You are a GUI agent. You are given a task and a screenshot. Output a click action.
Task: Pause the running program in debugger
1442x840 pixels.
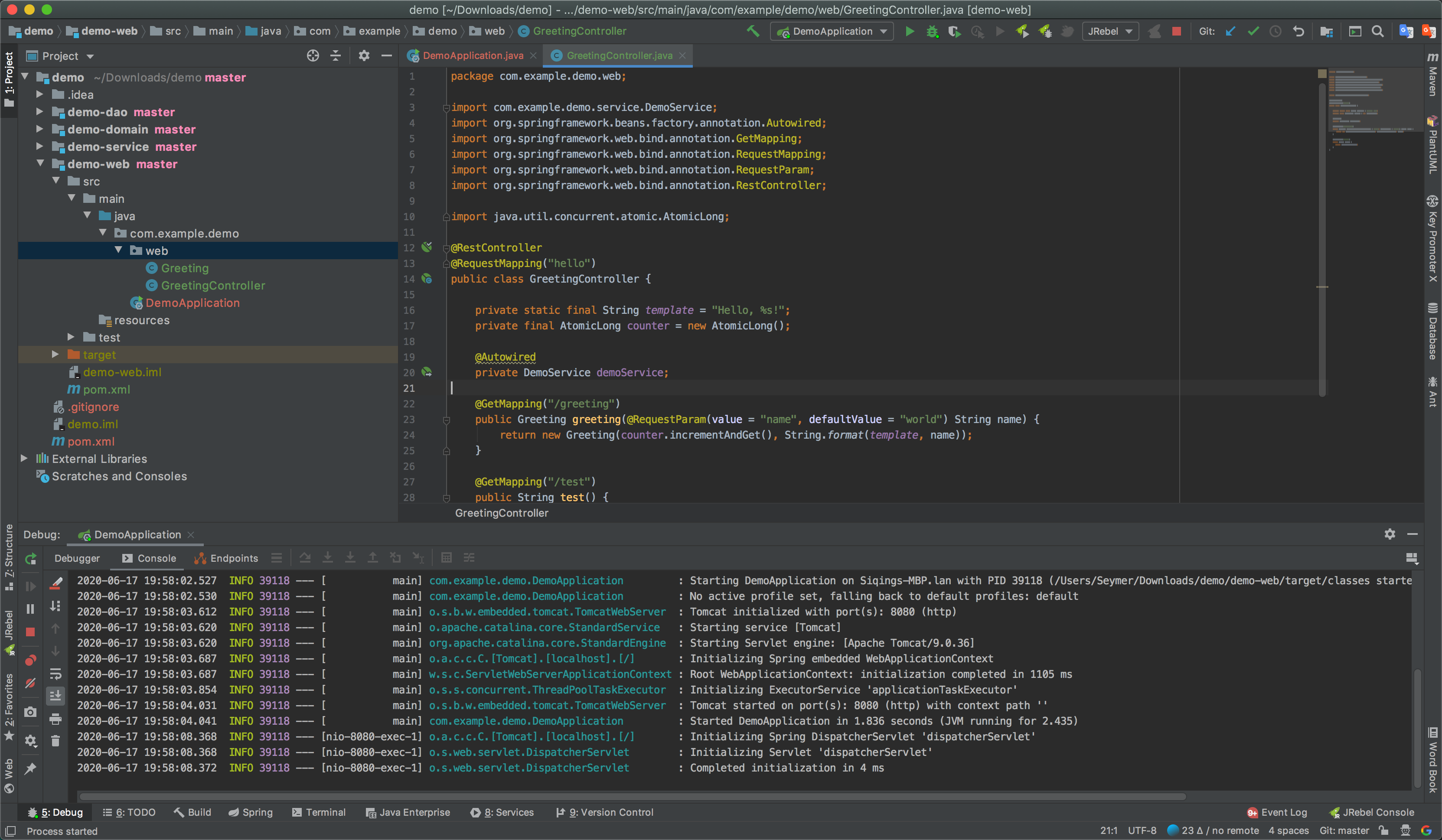pos(31,609)
